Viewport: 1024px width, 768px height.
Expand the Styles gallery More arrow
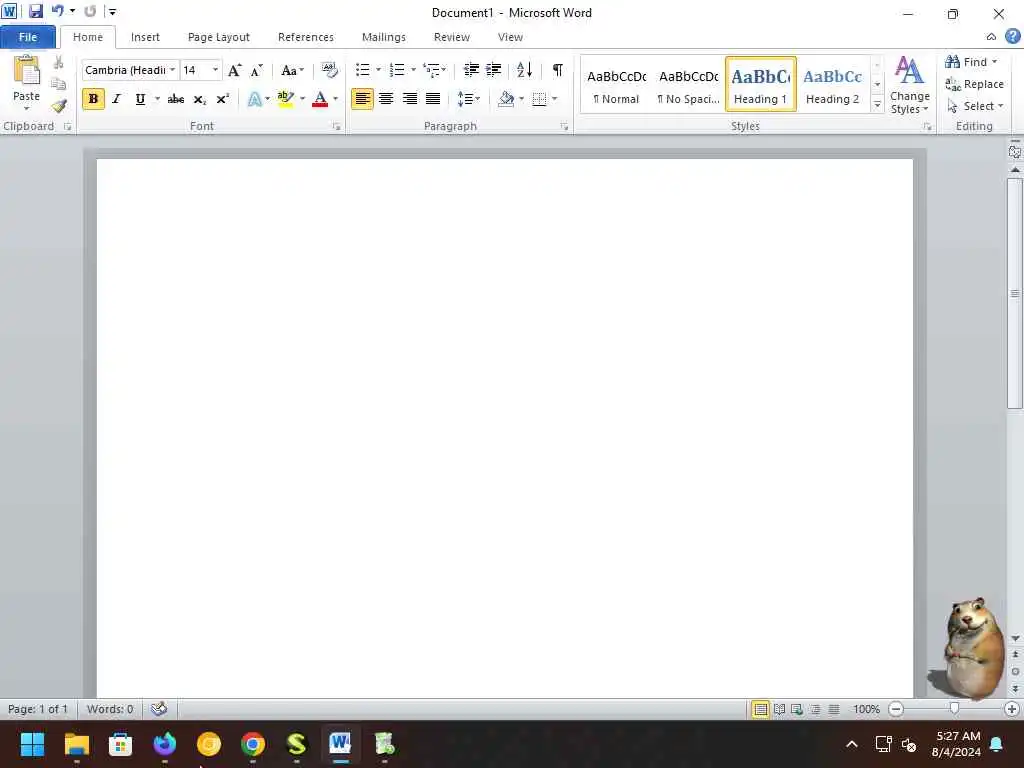point(877,104)
